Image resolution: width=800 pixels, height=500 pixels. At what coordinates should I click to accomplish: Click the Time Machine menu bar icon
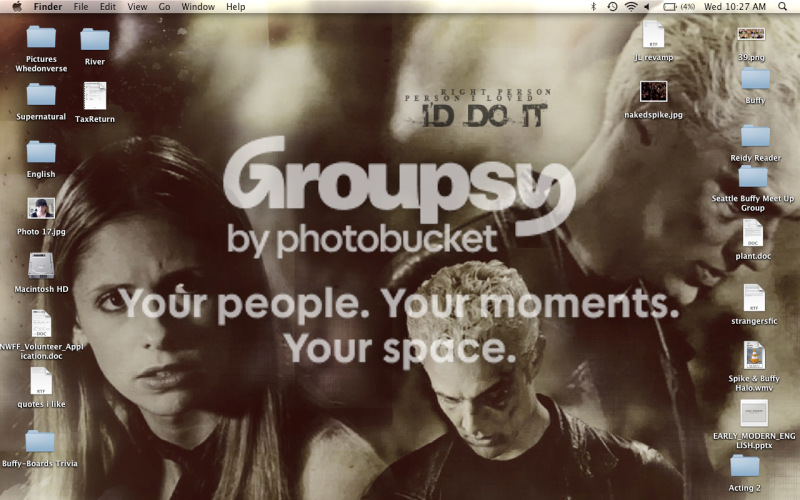(x=612, y=7)
